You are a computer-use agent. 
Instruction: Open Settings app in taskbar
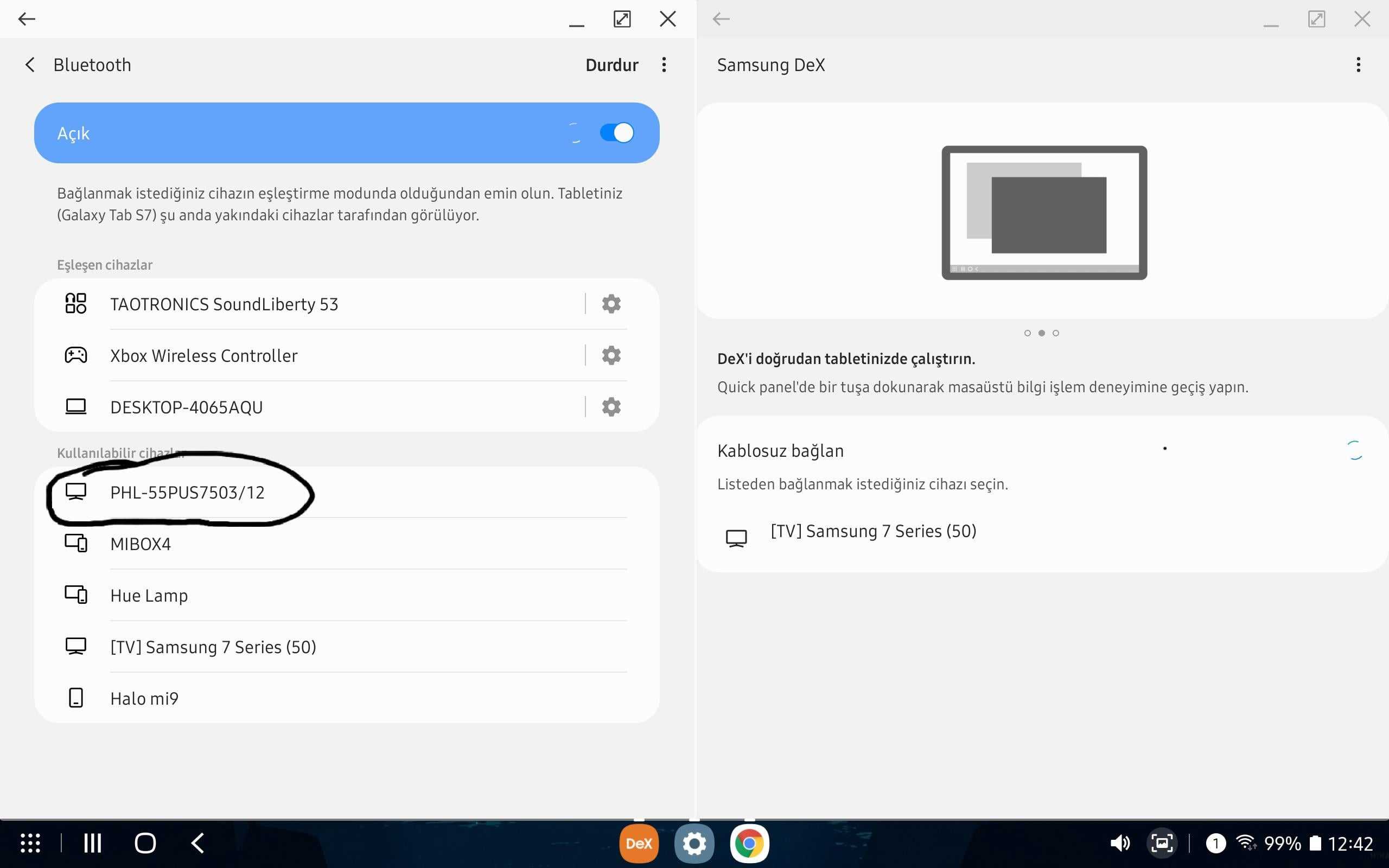coord(694,843)
